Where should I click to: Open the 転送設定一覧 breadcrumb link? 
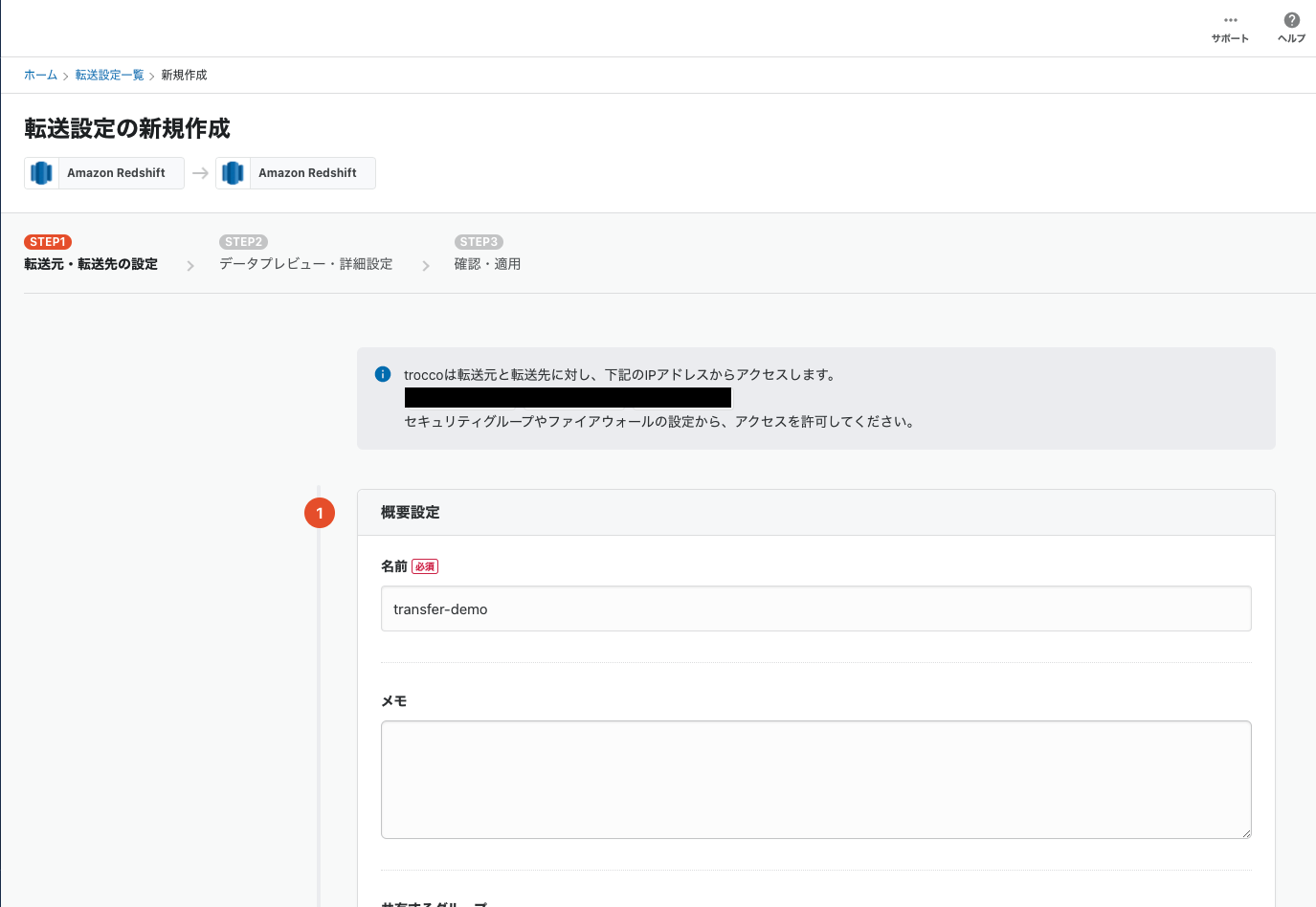109,75
